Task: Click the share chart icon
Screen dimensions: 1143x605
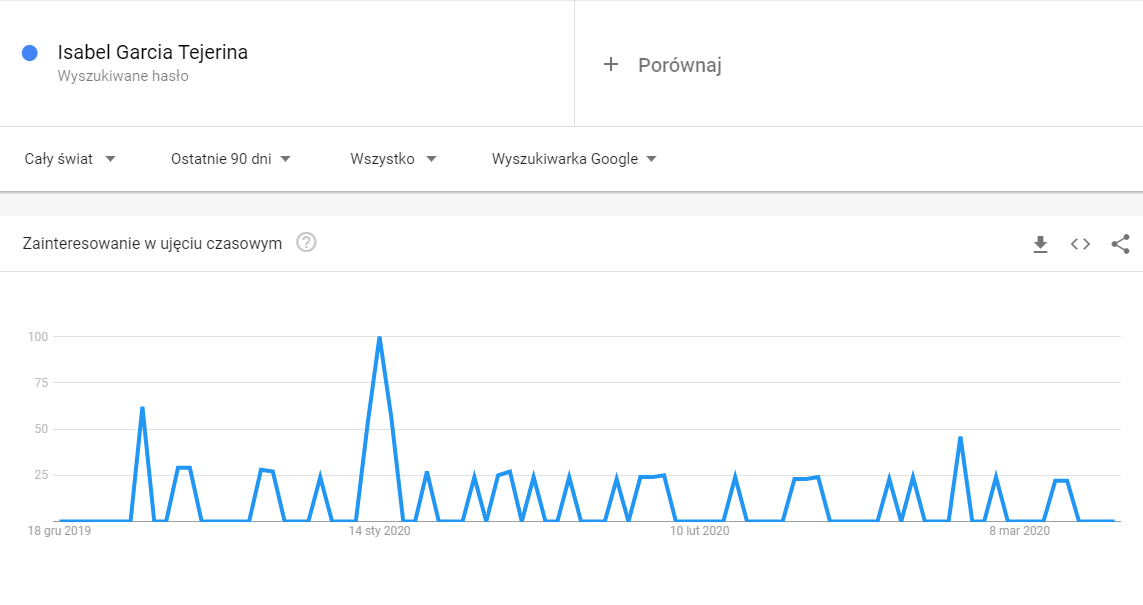Action: click(1120, 244)
